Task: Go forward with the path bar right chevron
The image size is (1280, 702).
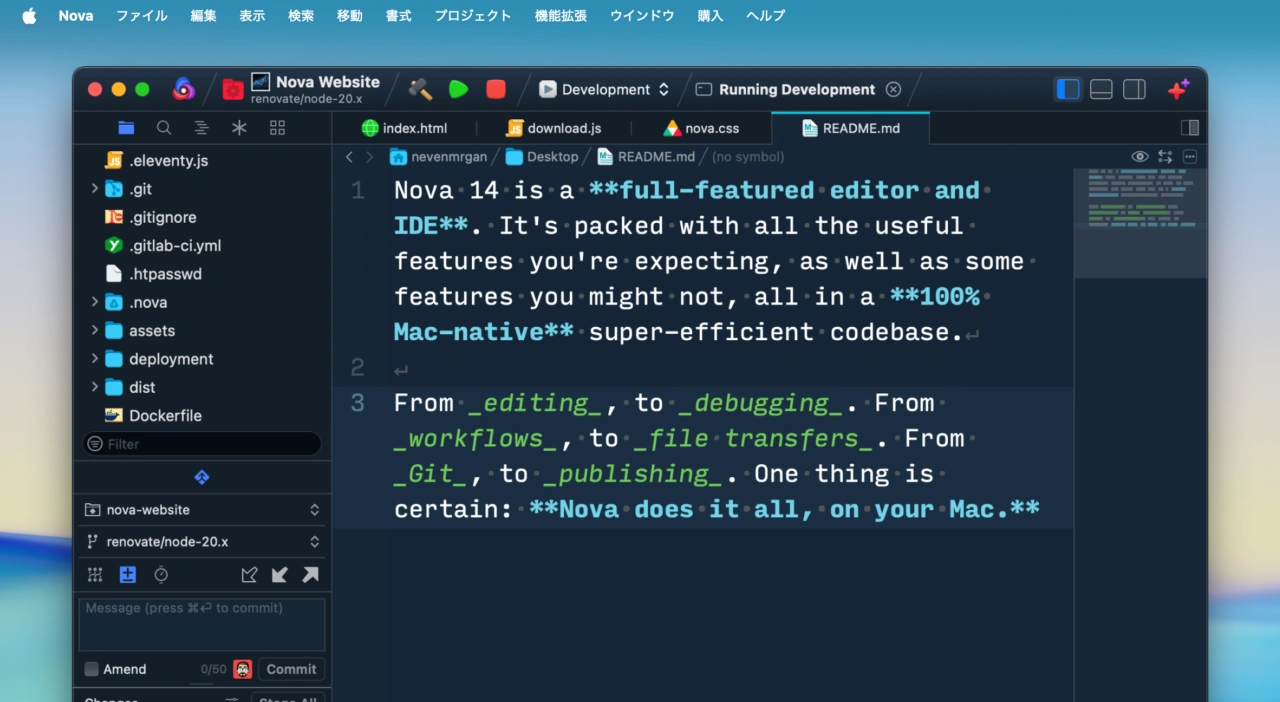Action: pyautogui.click(x=369, y=157)
